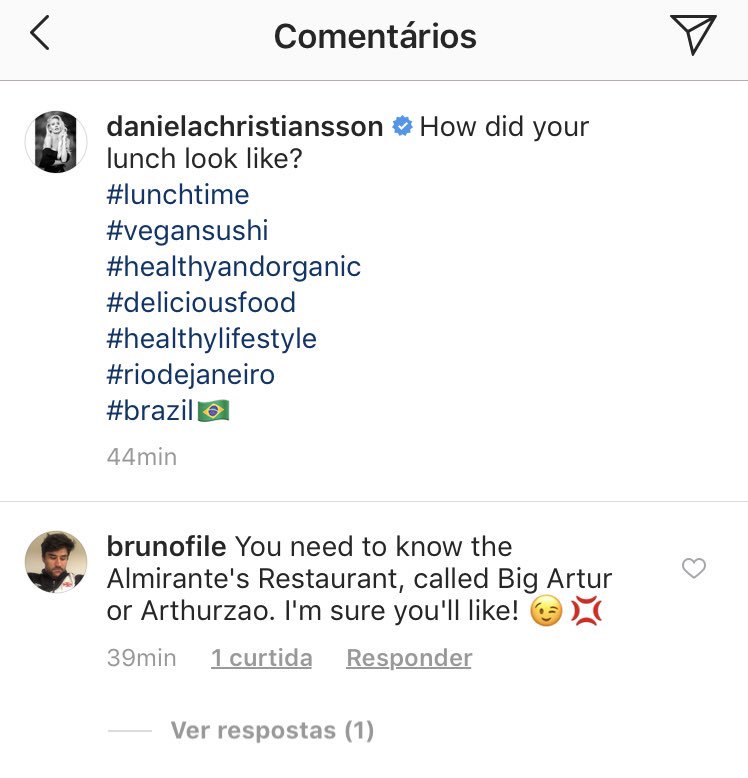Tap the Comentários header title

375,36
